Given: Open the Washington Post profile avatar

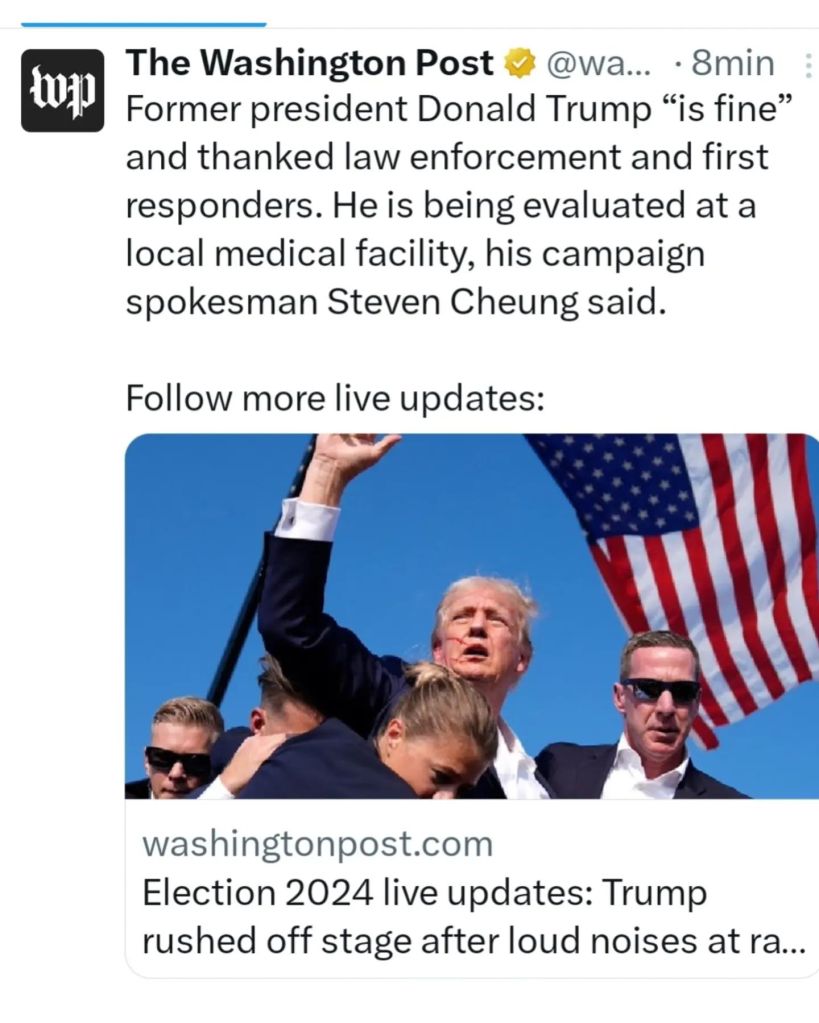Looking at the screenshot, I should click(x=63, y=90).
